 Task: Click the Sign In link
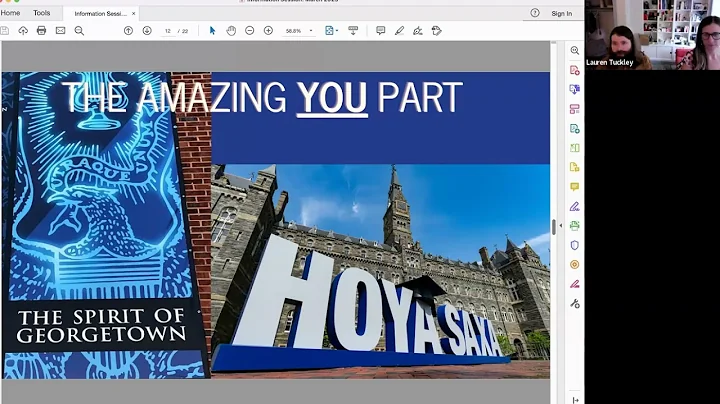562,13
